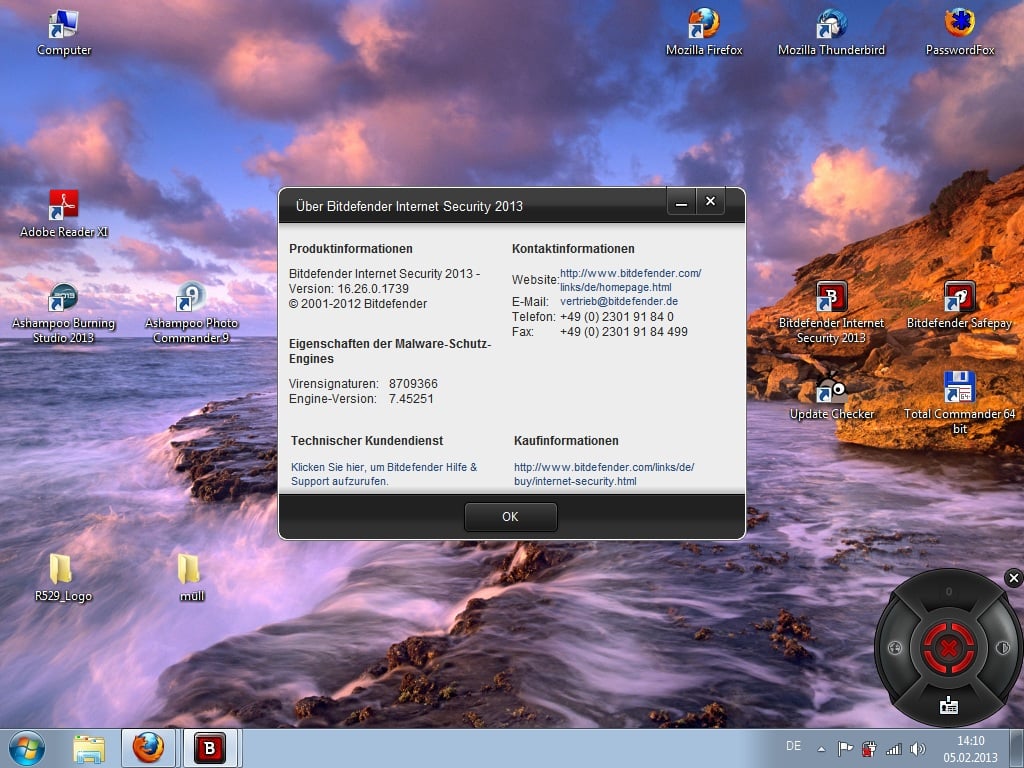Click the Fax number ending 84 499
The width and height of the screenshot is (1024, 768).
tap(624, 332)
